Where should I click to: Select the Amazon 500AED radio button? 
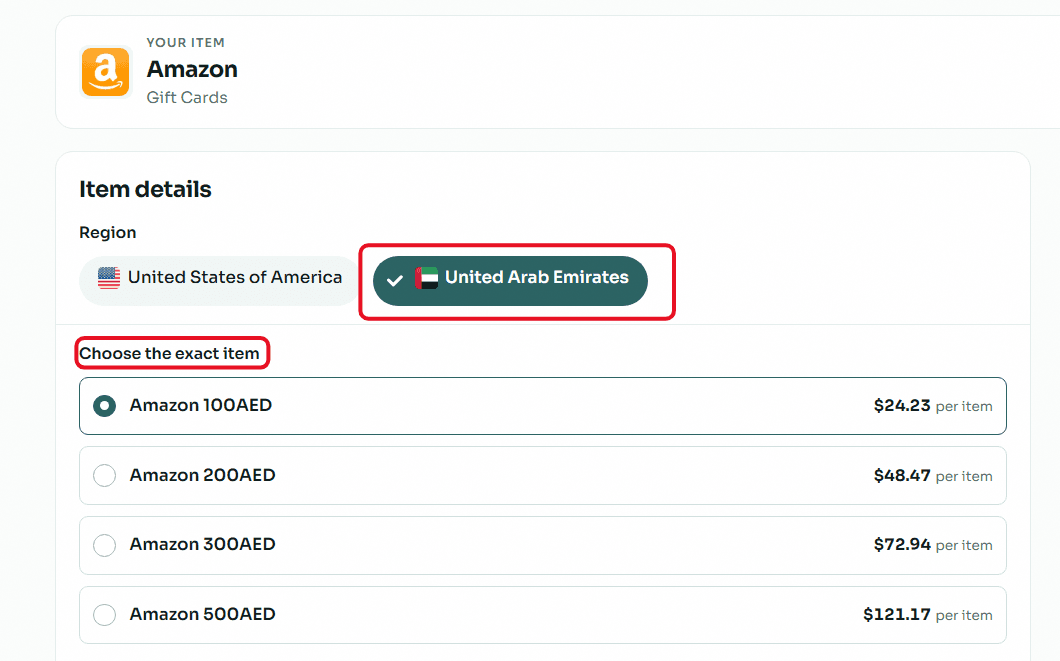click(x=104, y=615)
